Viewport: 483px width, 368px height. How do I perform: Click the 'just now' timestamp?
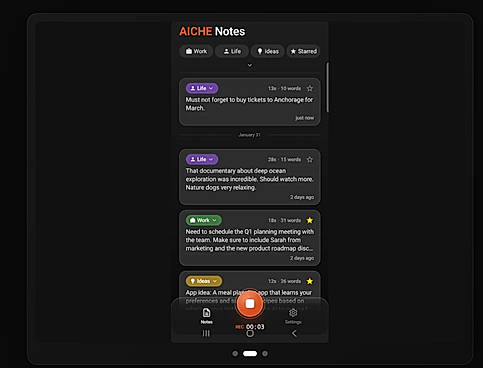pyautogui.click(x=305, y=118)
